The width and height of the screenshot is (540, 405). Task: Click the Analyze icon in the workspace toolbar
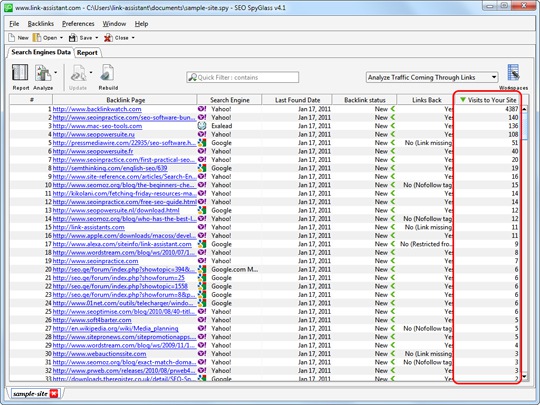pos(42,73)
